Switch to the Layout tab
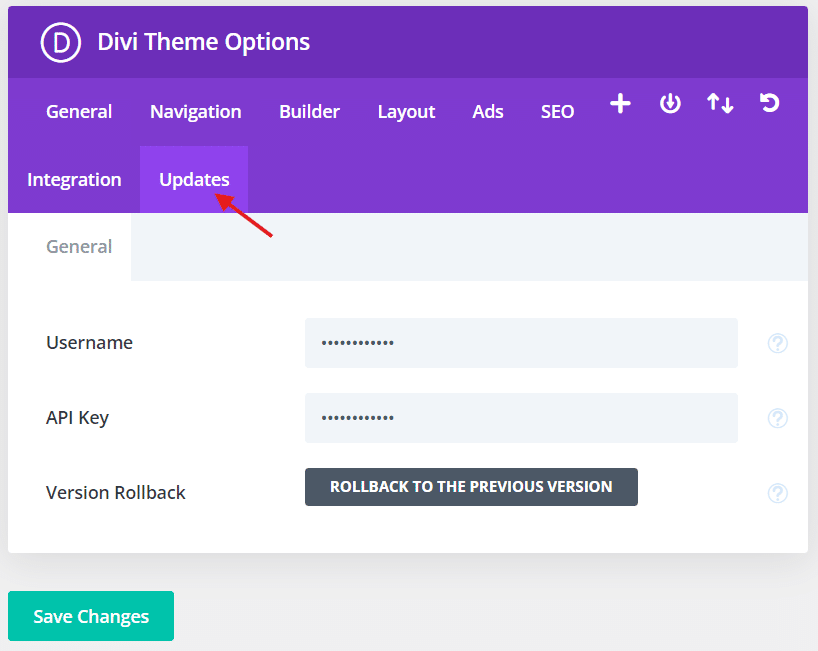 406,111
